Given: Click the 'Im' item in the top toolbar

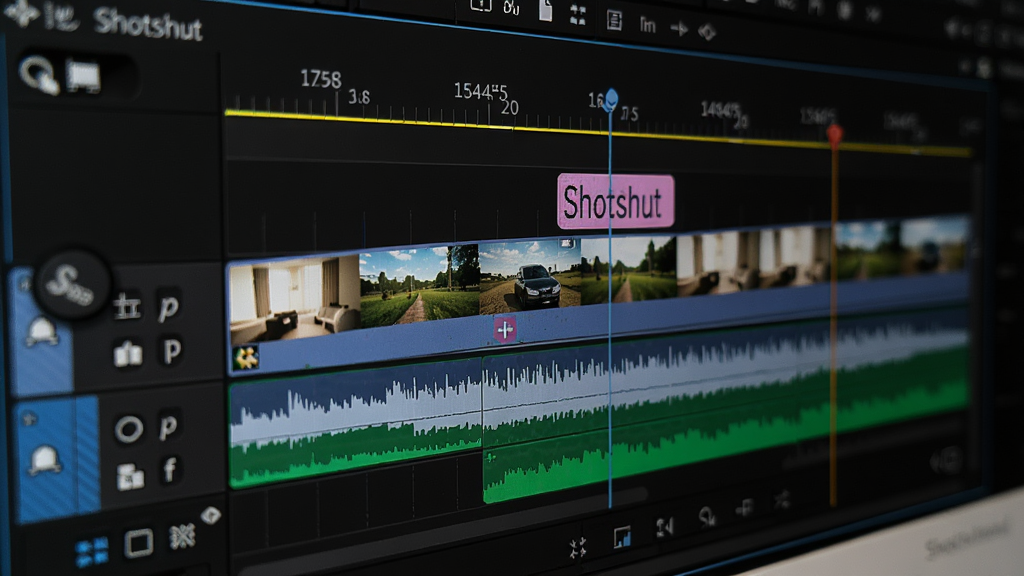Looking at the screenshot, I should (647, 25).
